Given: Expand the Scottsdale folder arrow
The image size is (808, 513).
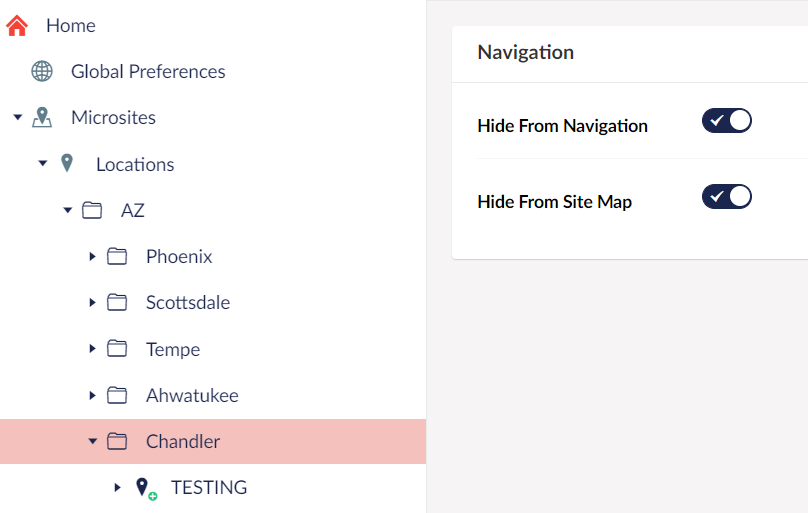Looking at the screenshot, I should (92, 302).
